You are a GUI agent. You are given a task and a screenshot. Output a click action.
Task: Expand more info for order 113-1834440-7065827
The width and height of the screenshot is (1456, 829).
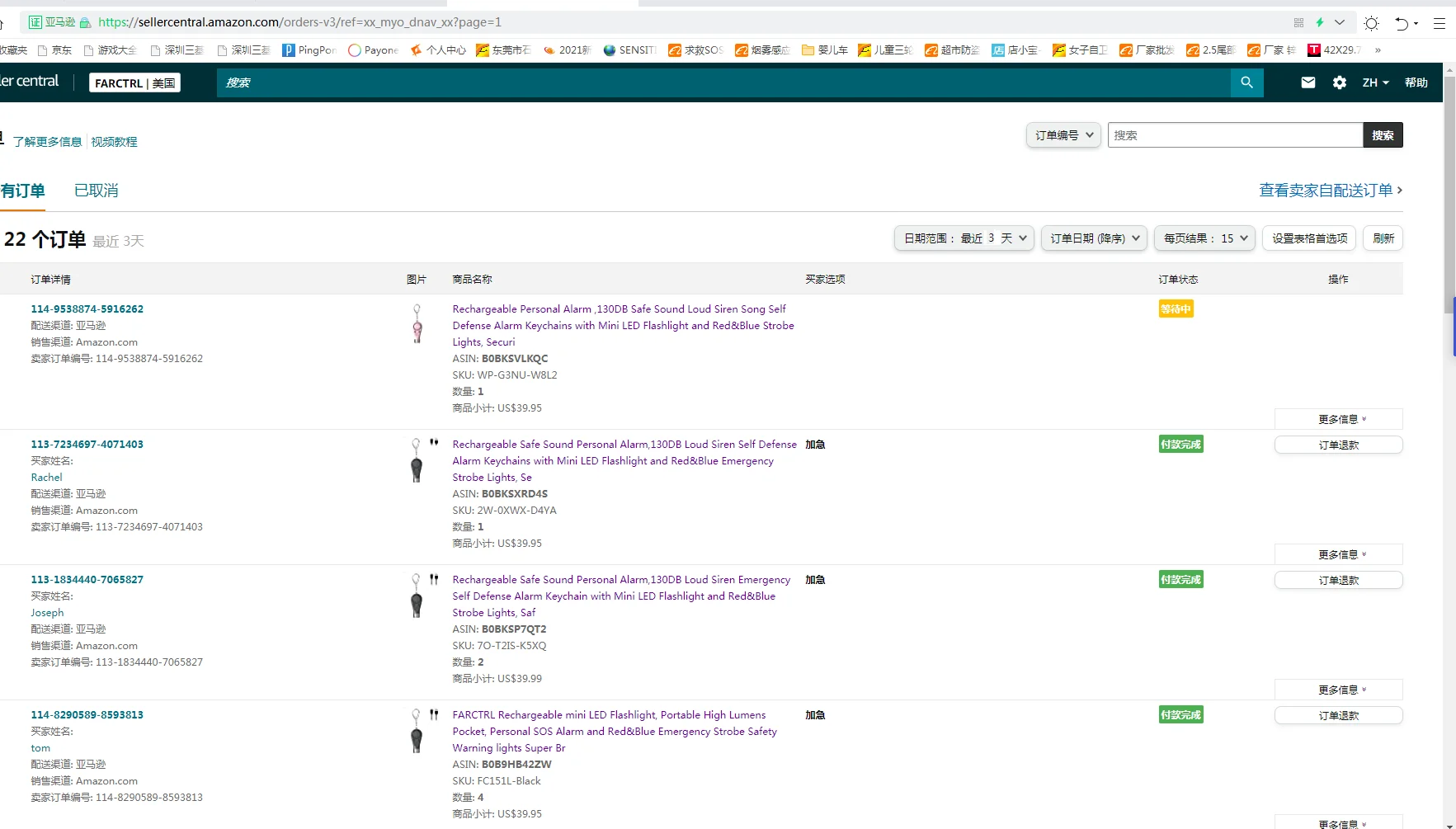(x=1338, y=690)
